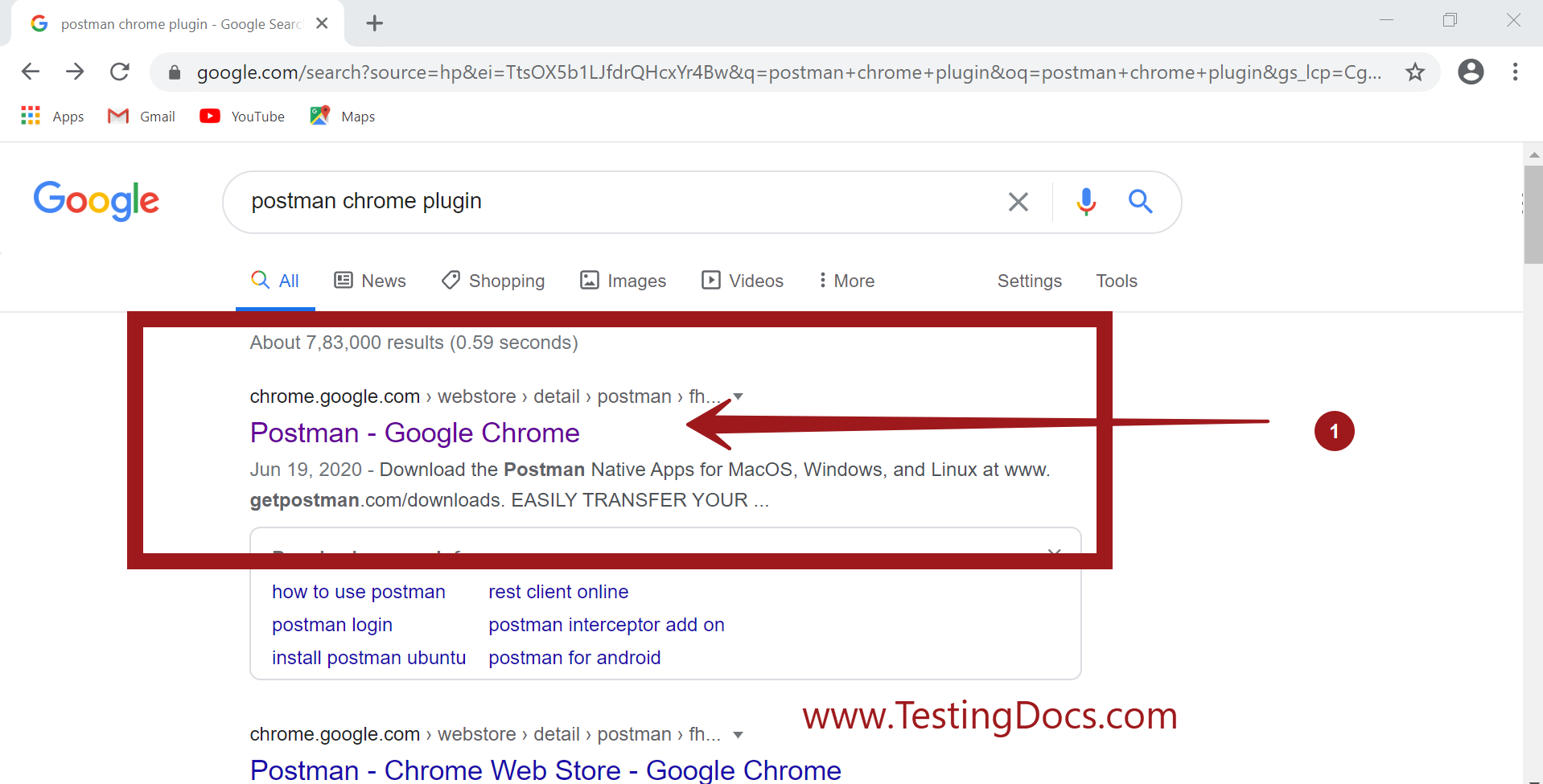The image size is (1543, 784).
Task: Click the 'how to use postman' suggestion
Action: 358,592
